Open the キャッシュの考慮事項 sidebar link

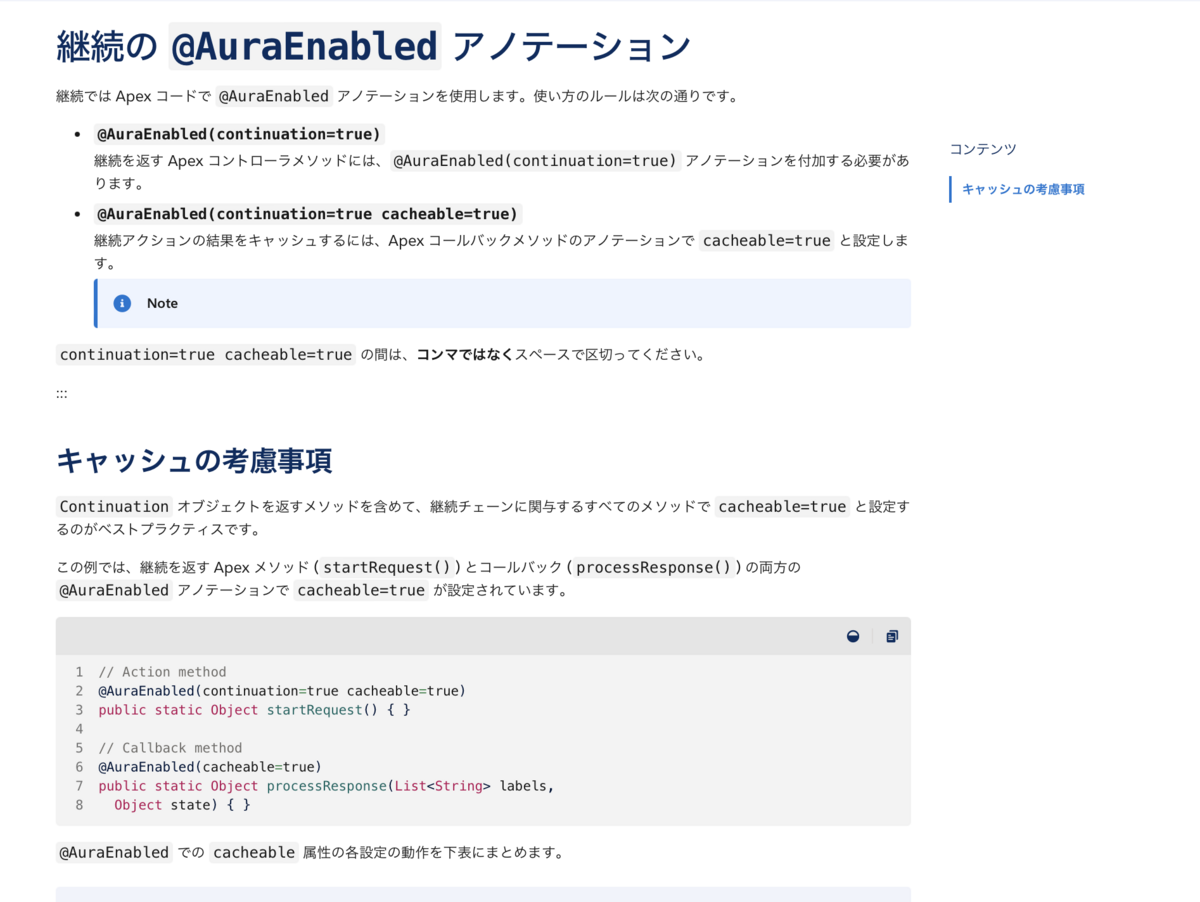coord(1023,188)
